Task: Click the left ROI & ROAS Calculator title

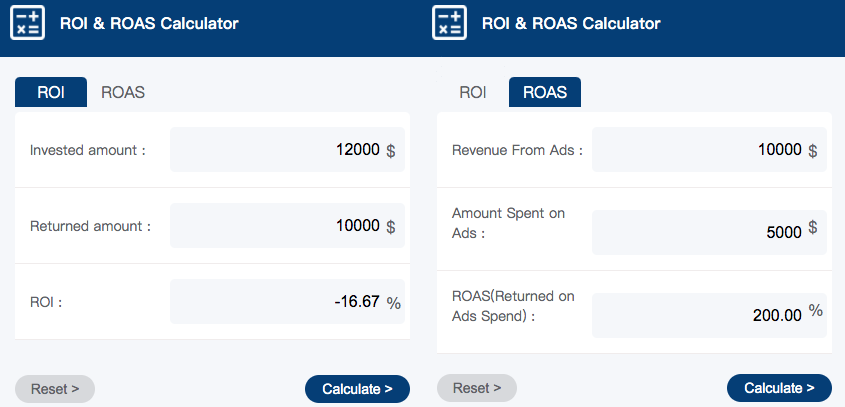Action: pyautogui.click(x=149, y=24)
